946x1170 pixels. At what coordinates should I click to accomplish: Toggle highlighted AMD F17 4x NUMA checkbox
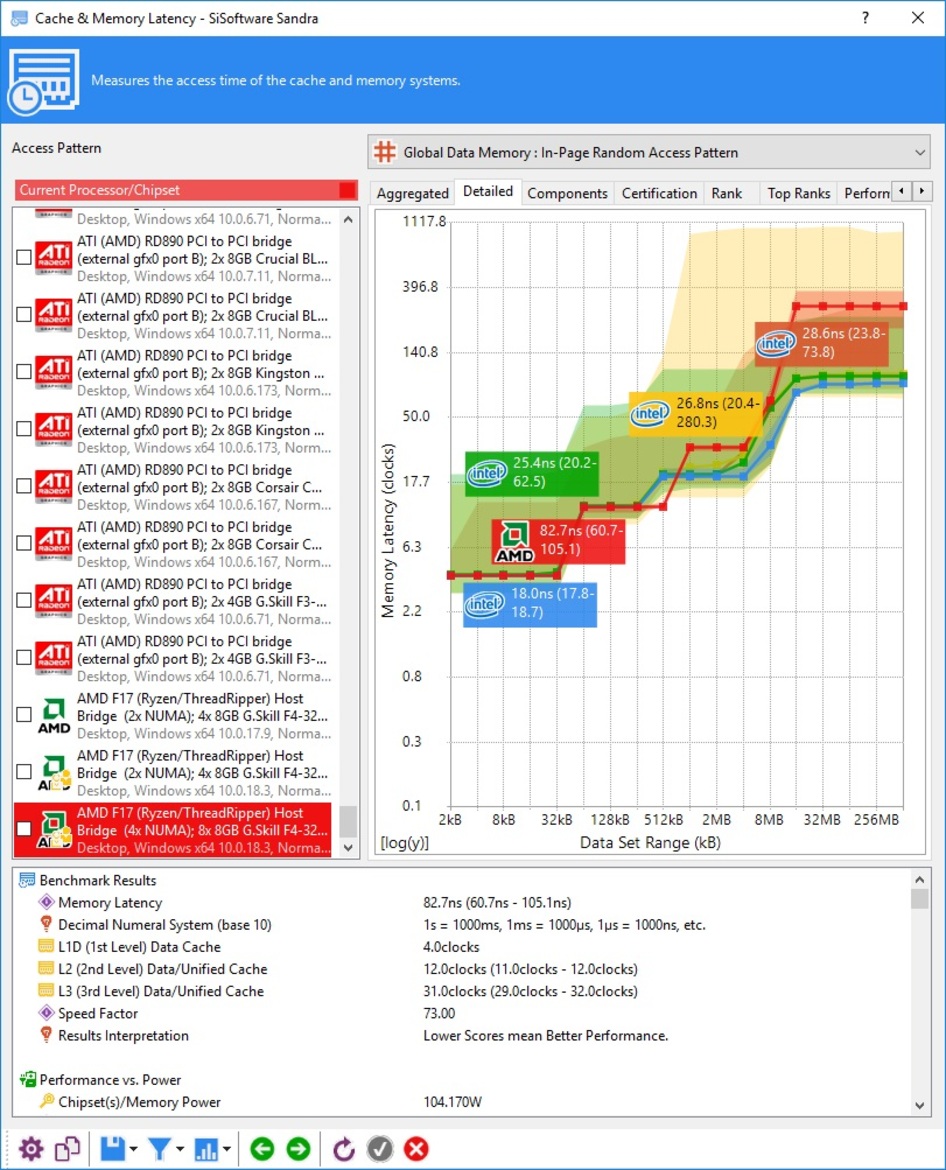[x=24, y=828]
